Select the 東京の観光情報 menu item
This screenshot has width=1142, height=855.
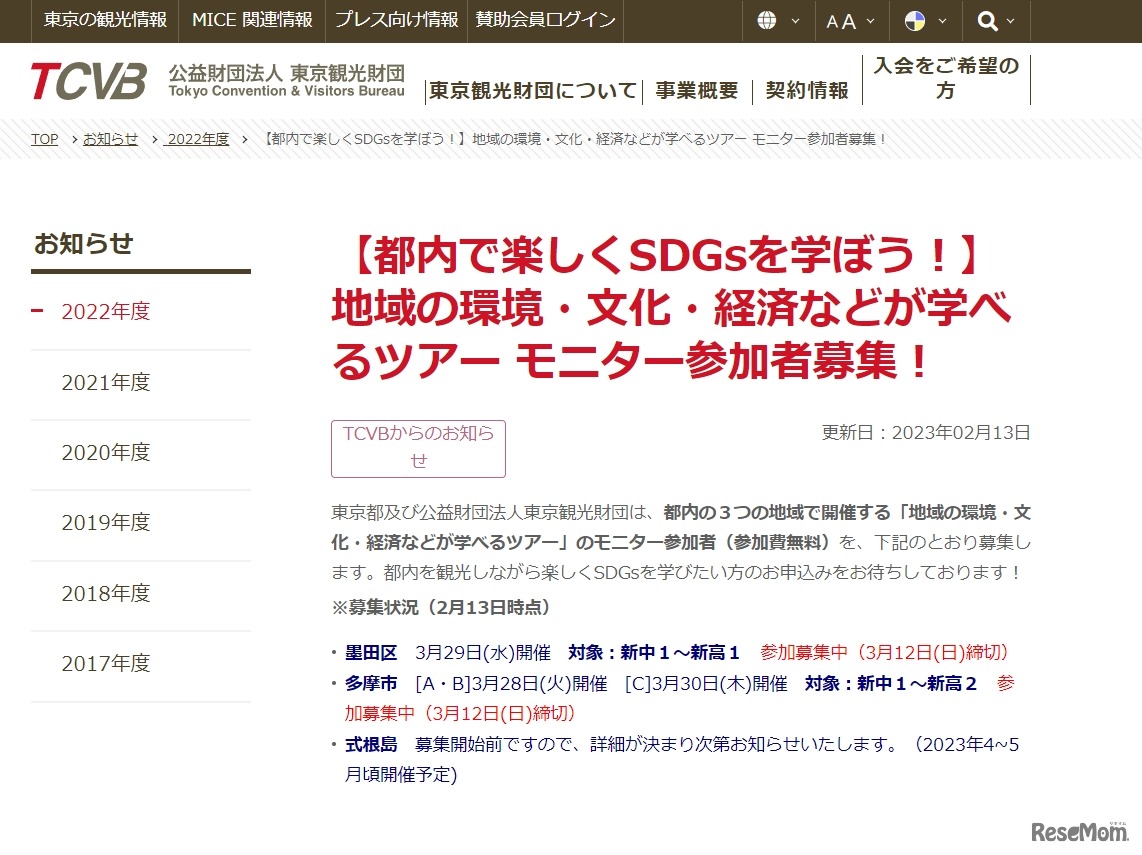click(x=104, y=18)
